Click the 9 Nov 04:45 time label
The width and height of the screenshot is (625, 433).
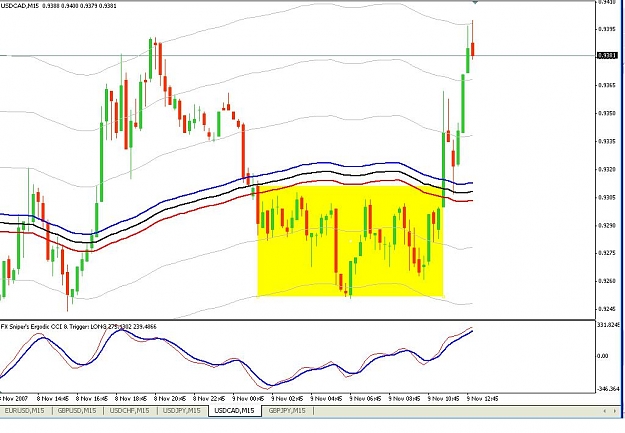coord(326,398)
